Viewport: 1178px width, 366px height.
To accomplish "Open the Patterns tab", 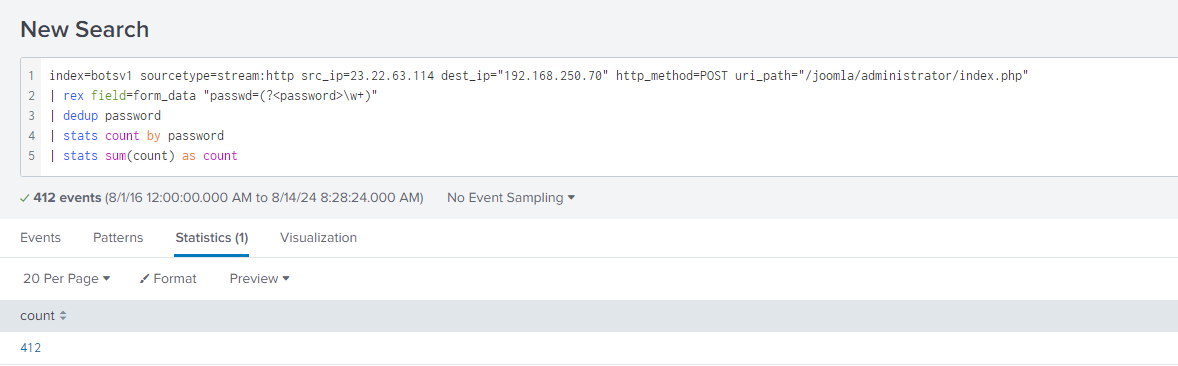I will pyautogui.click(x=118, y=237).
